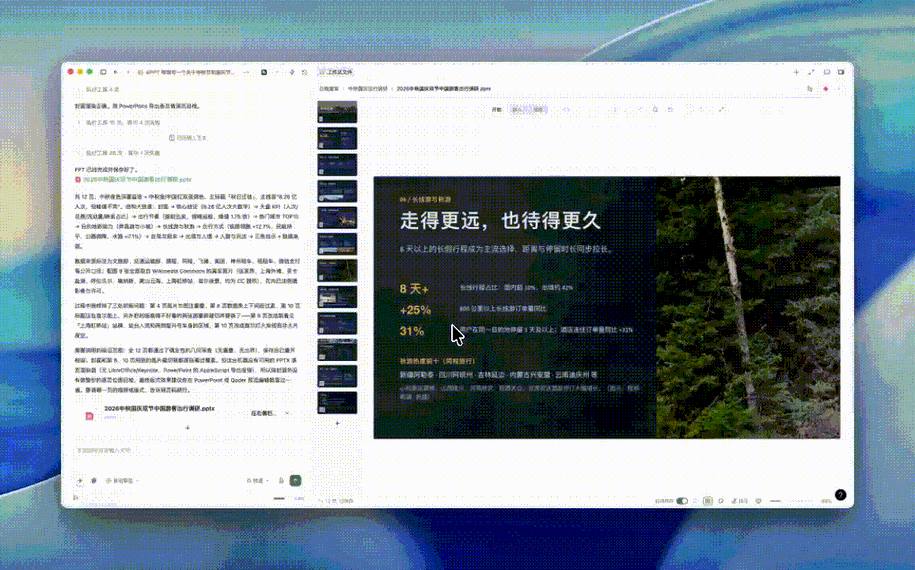Switch to the 工作区文件 tab
This screenshot has height=570, width=915.
(x=336, y=72)
